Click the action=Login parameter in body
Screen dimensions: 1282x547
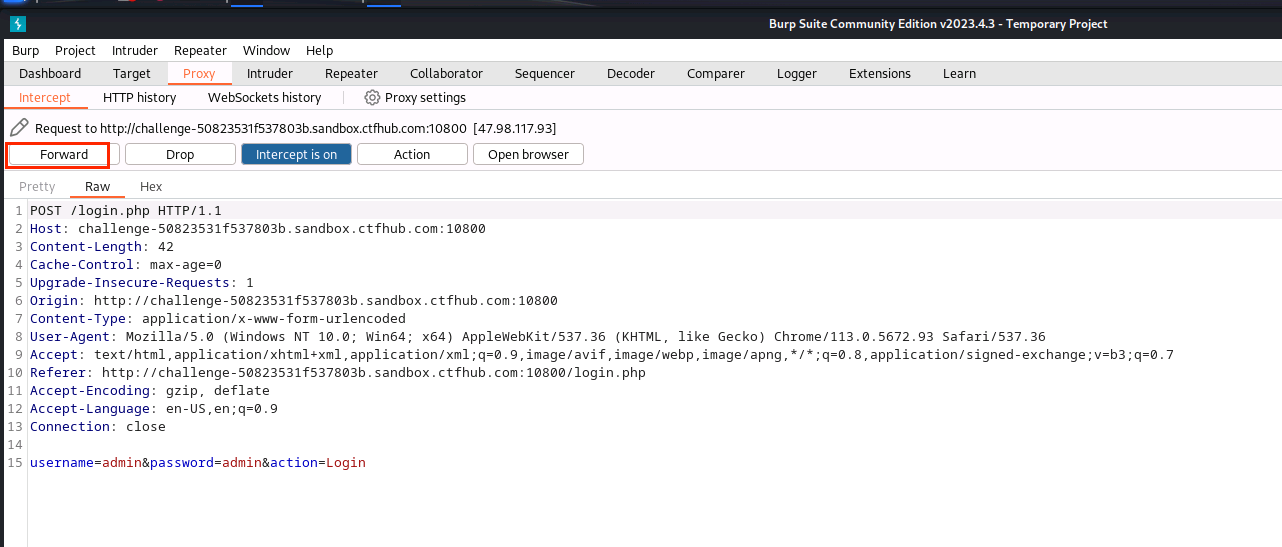pos(318,462)
